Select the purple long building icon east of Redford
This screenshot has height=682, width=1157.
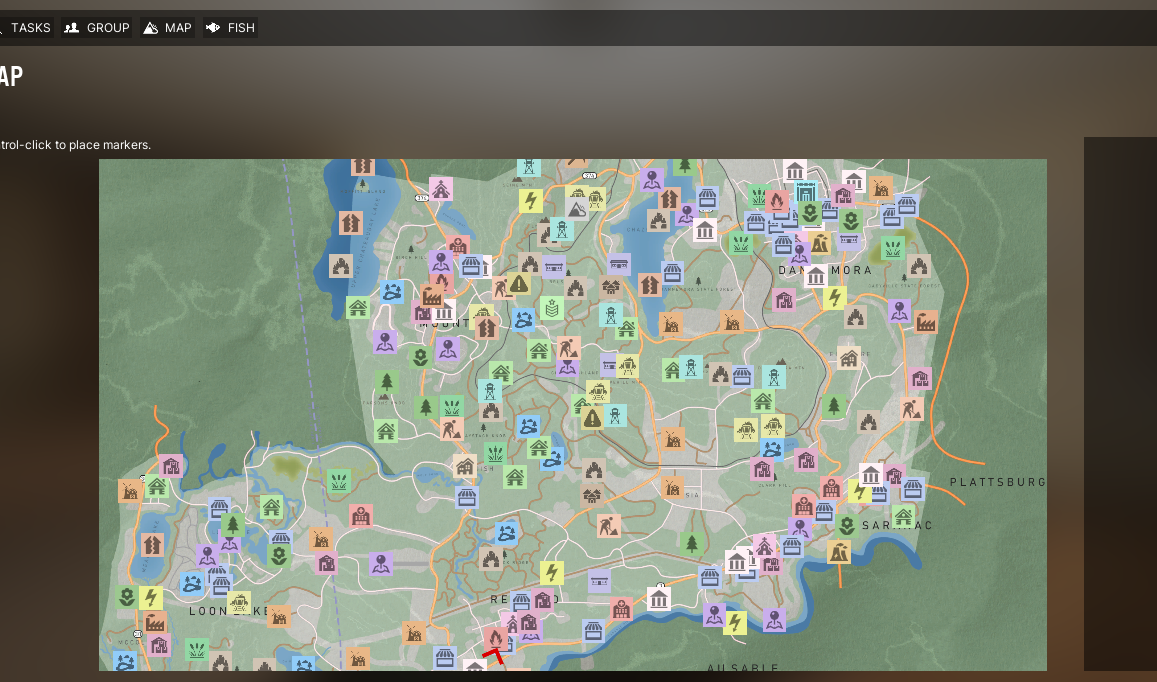click(599, 582)
